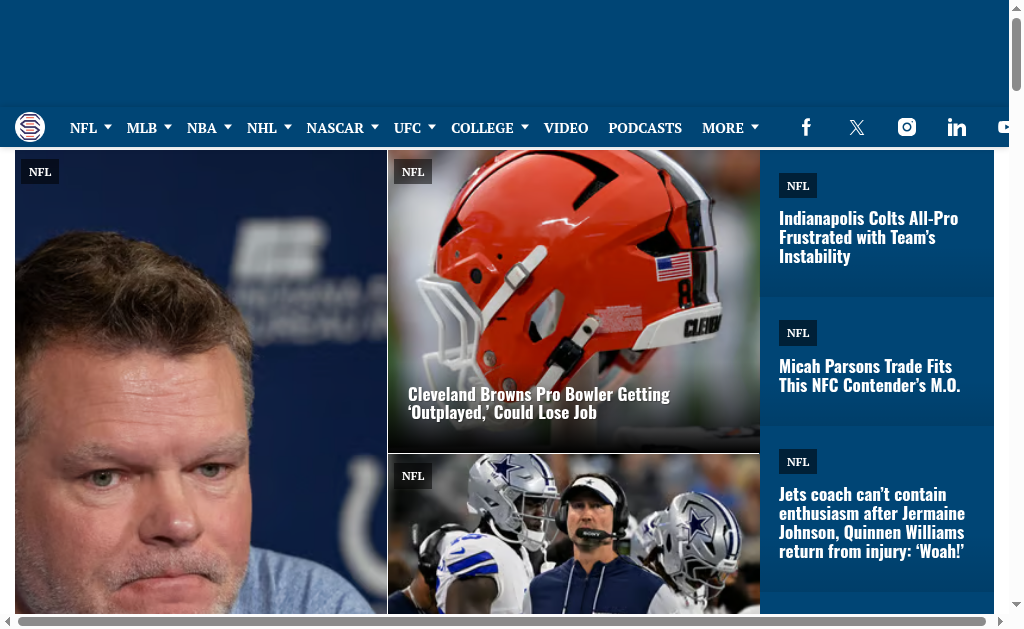This screenshot has height=629, width=1024.
Task: Go to the PODCASTS section
Action: pos(645,128)
